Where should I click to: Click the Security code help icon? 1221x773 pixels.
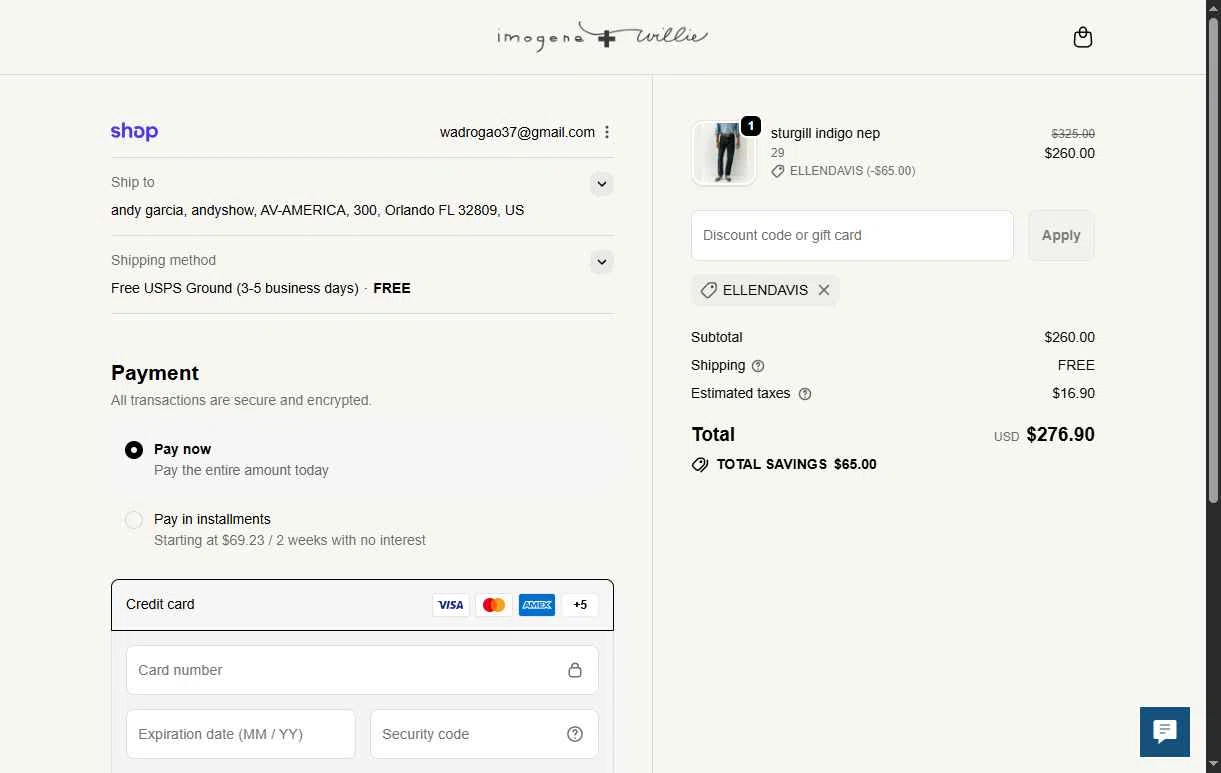[x=575, y=734]
